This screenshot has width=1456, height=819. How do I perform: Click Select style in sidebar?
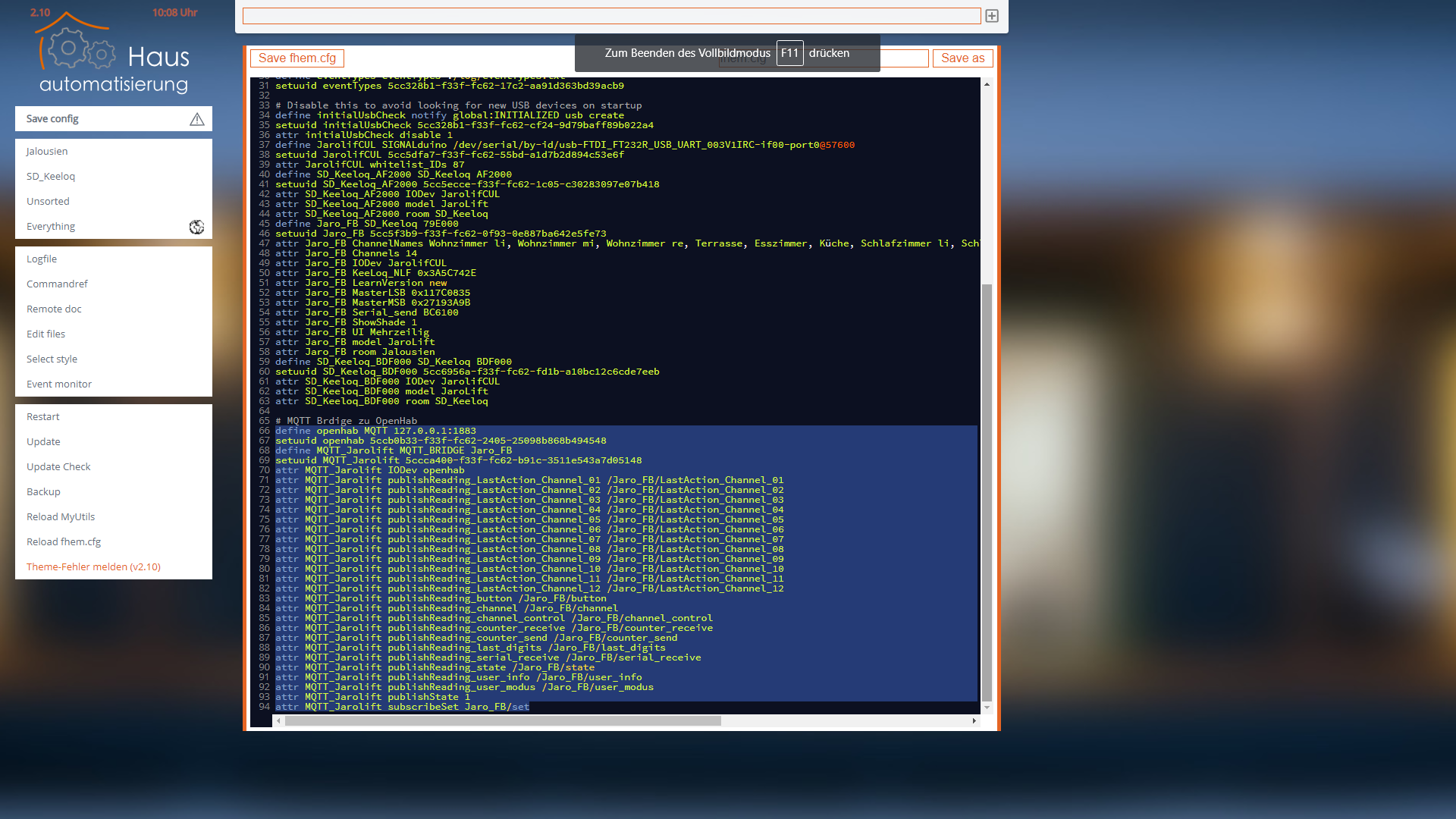coord(52,359)
